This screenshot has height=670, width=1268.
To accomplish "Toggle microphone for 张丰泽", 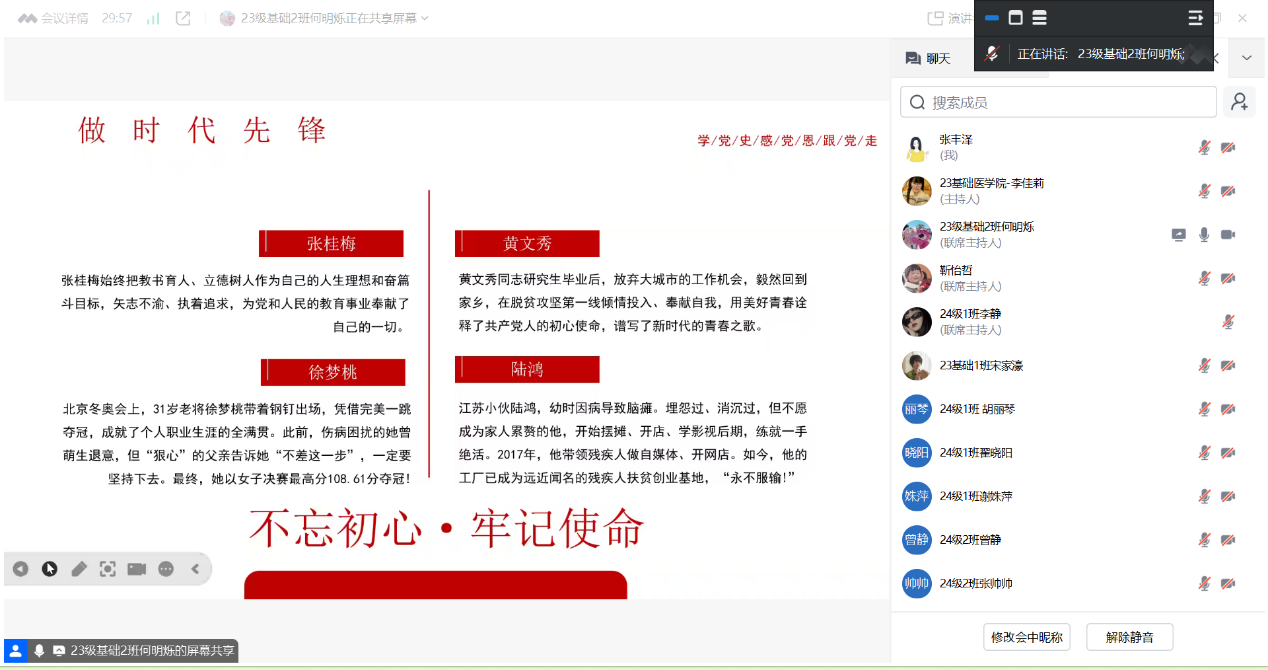I will click(1204, 148).
